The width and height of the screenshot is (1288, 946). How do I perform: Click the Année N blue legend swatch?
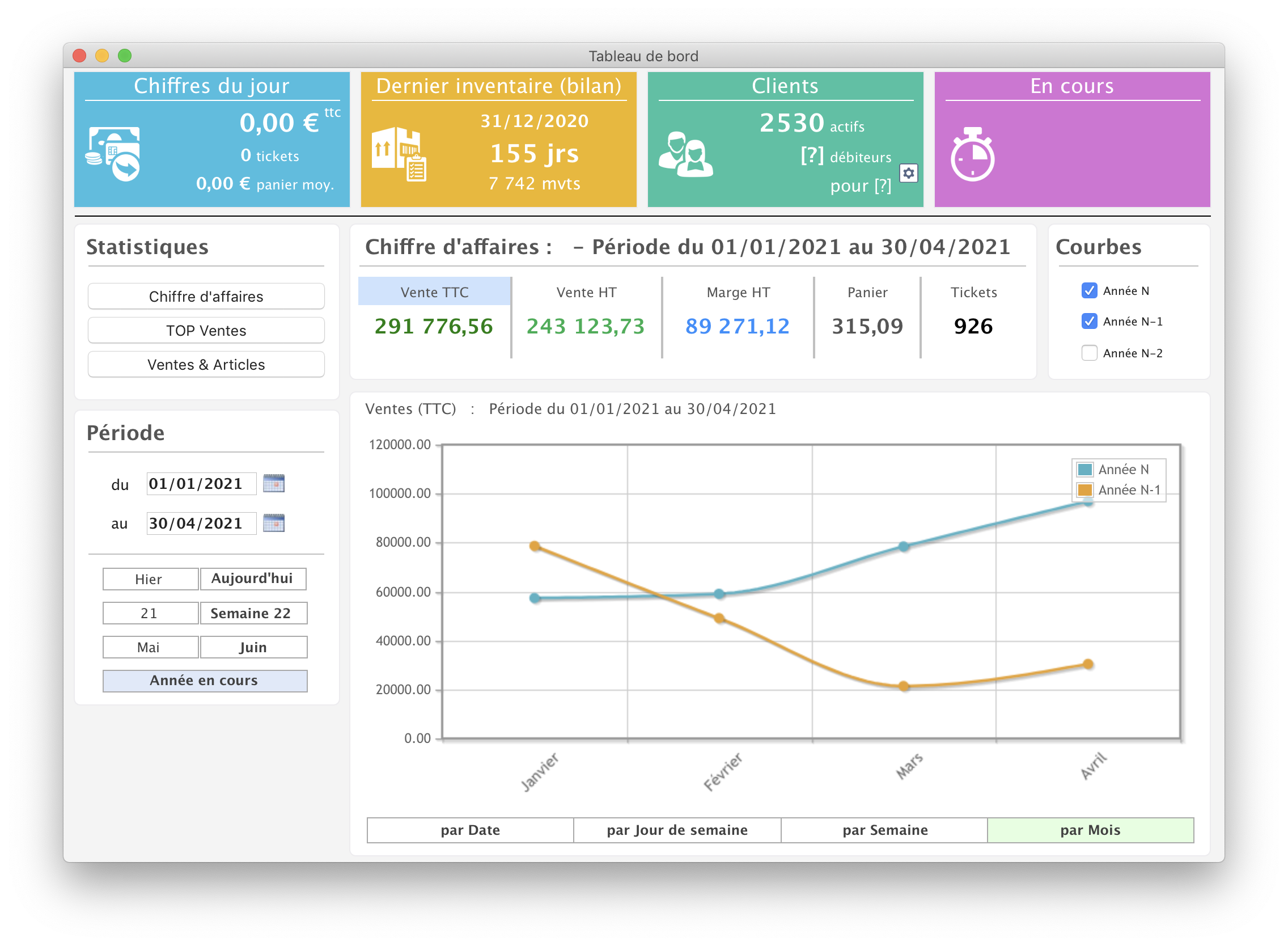click(1085, 470)
